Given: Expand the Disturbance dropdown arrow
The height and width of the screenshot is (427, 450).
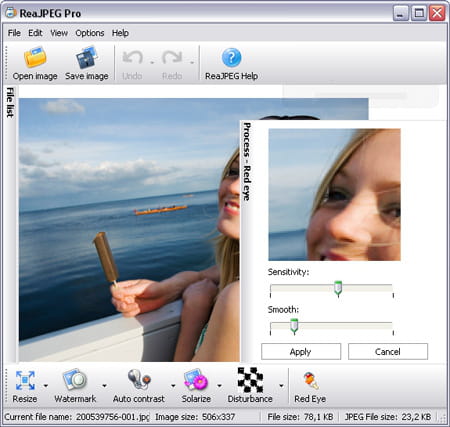Looking at the screenshot, I should [x=281, y=386].
